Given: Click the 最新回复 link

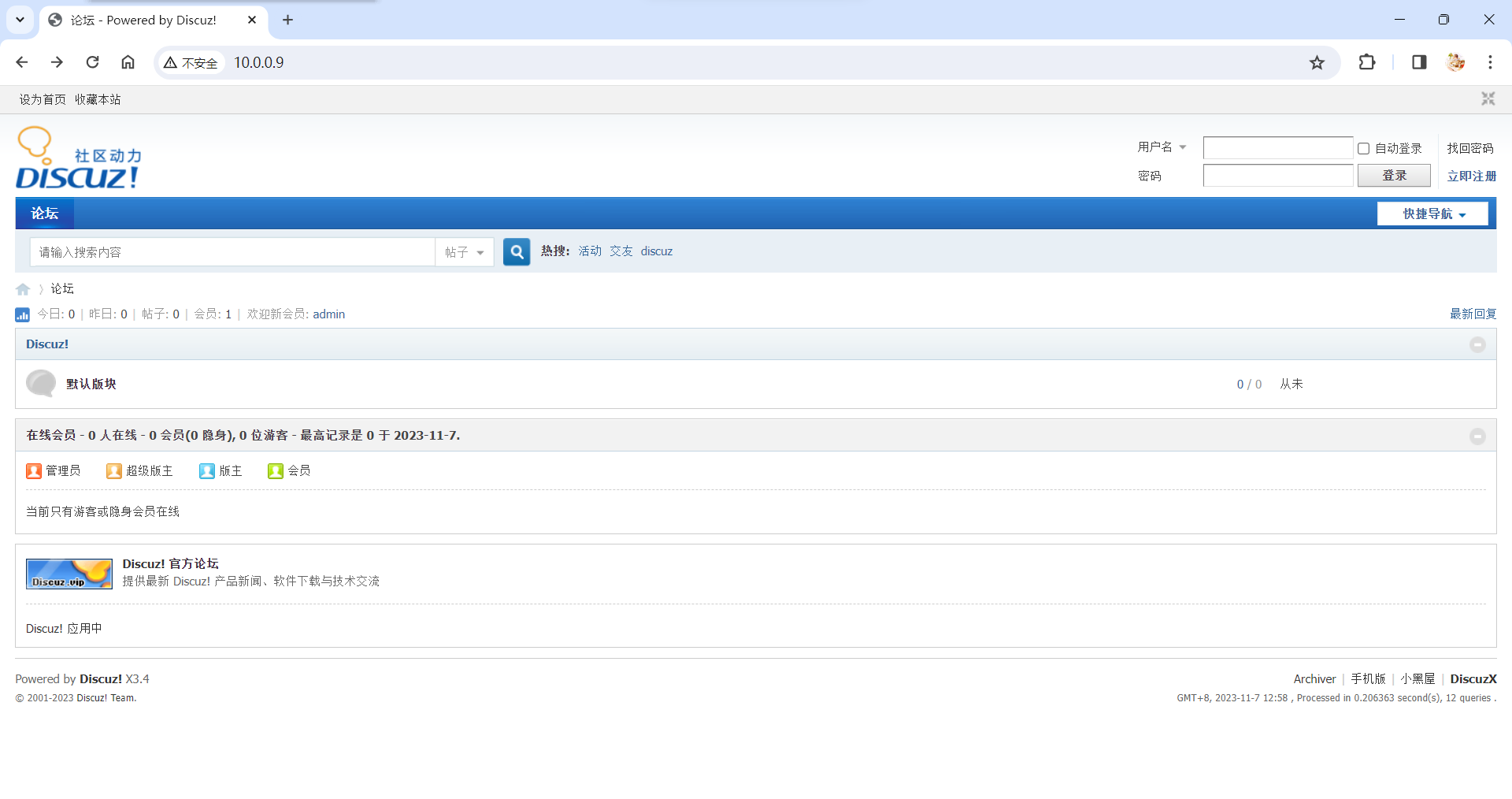Looking at the screenshot, I should [1473, 314].
